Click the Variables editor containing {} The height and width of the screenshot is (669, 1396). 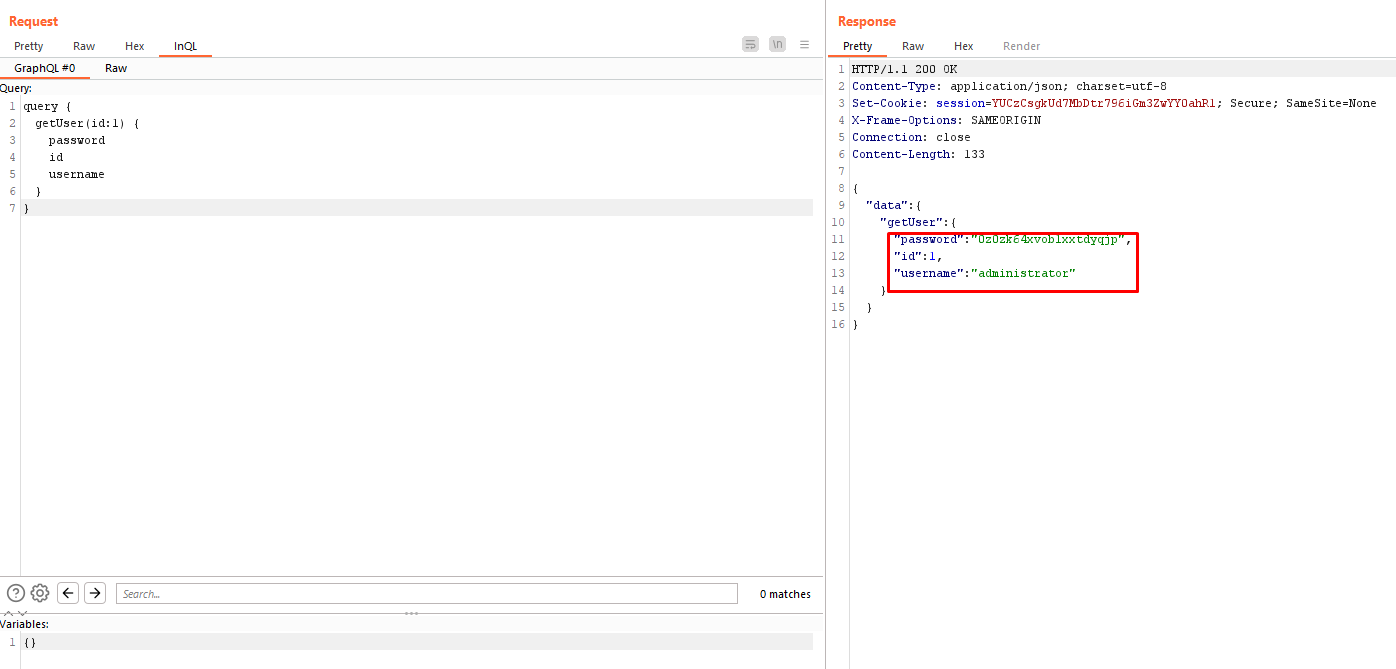pyautogui.click(x=417, y=642)
